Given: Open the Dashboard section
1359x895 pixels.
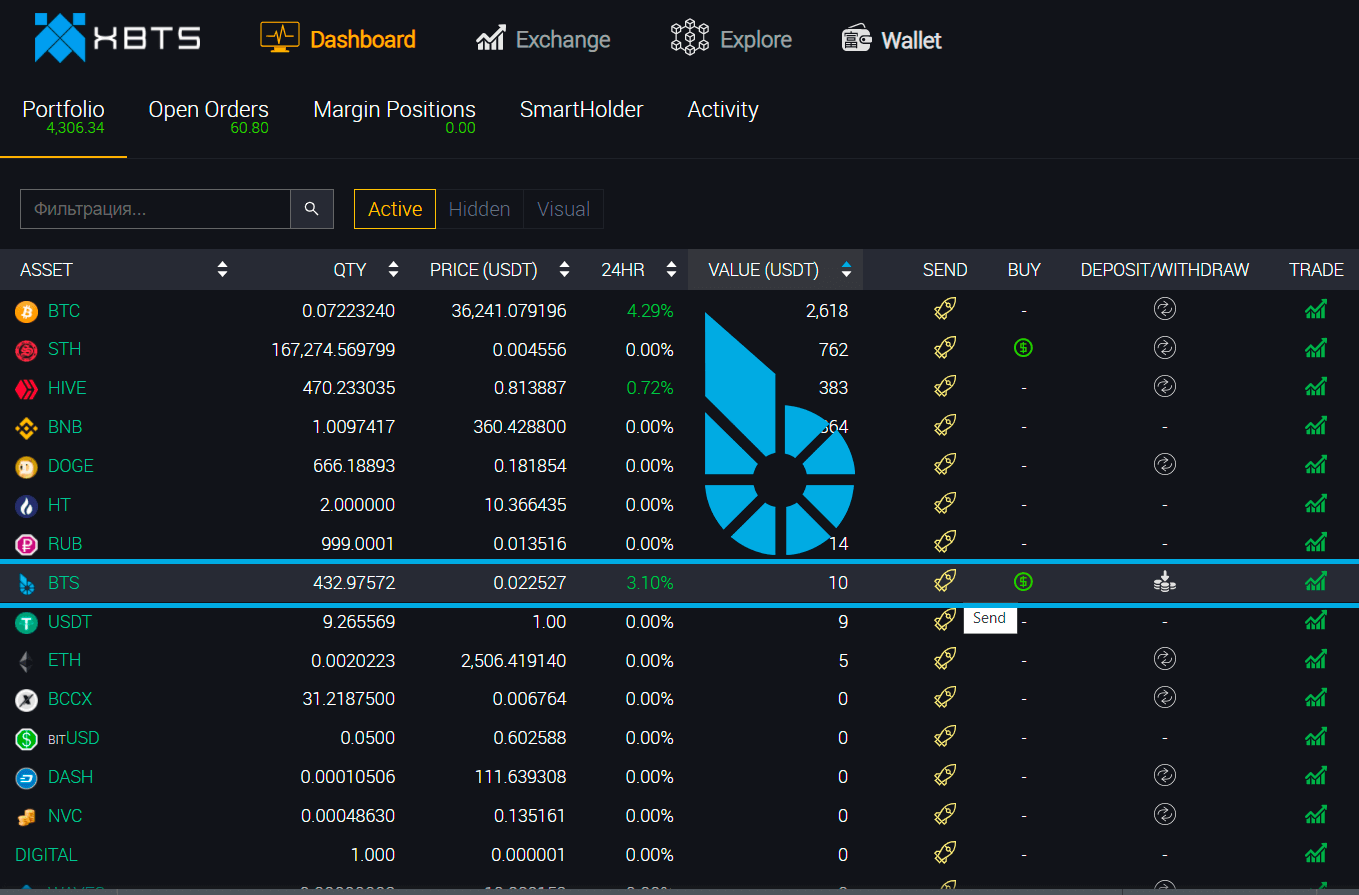Looking at the screenshot, I should (338, 39).
